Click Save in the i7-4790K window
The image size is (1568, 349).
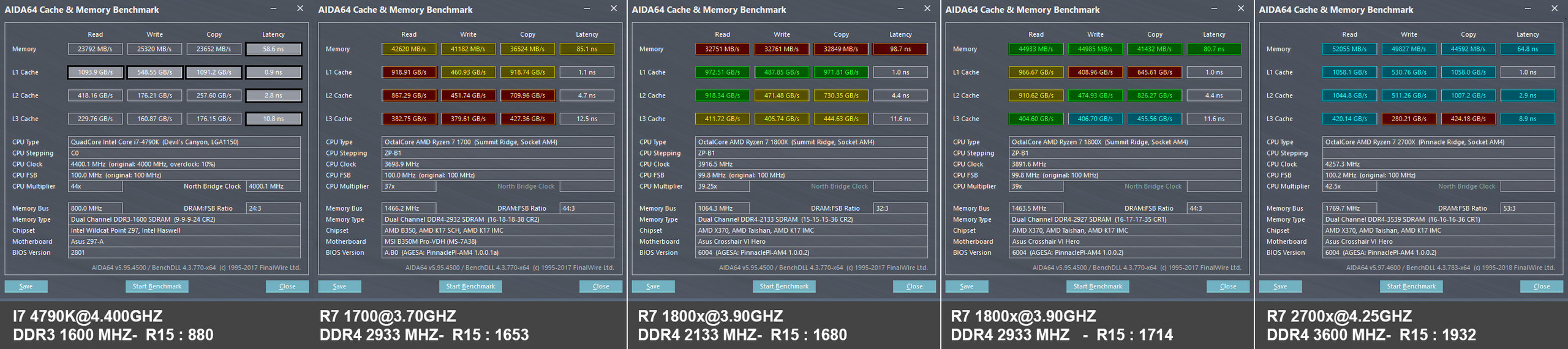click(x=26, y=287)
